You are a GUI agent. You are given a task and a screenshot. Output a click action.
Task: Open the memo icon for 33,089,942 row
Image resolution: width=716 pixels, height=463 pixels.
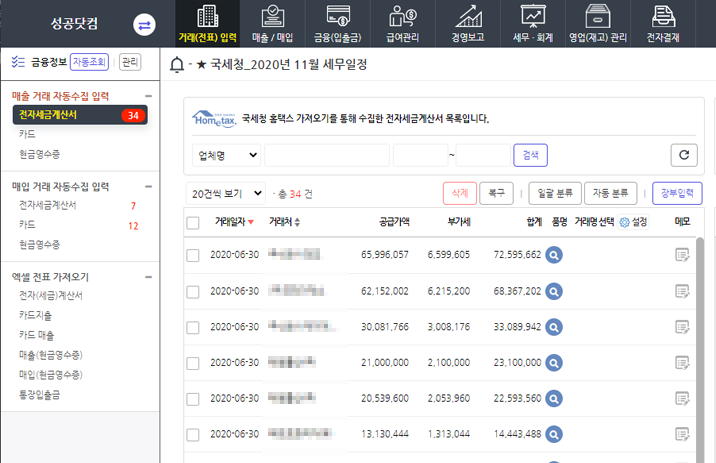click(682, 327)
